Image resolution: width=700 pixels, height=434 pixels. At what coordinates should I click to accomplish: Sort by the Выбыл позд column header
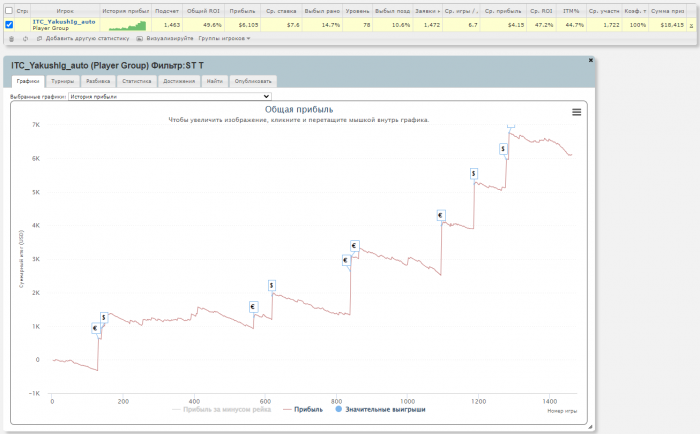coord(392,11)
